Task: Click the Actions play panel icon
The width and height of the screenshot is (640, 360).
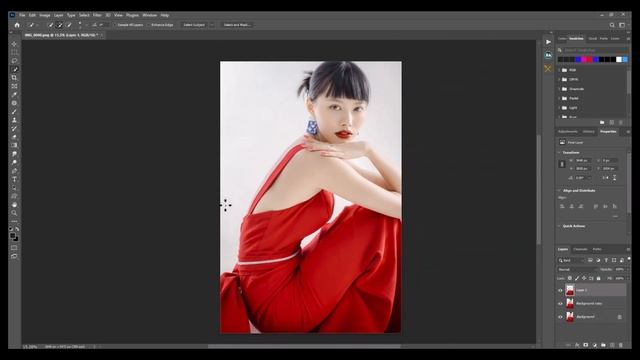Action: (548, 42)
